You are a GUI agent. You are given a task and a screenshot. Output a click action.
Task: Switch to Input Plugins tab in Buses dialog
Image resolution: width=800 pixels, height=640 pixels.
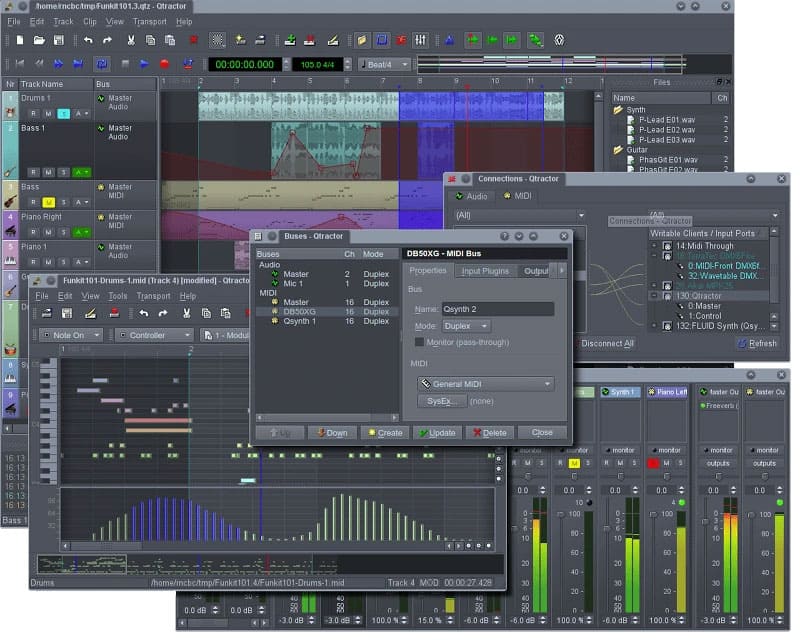pyautogui.click(x=485, y=271)
